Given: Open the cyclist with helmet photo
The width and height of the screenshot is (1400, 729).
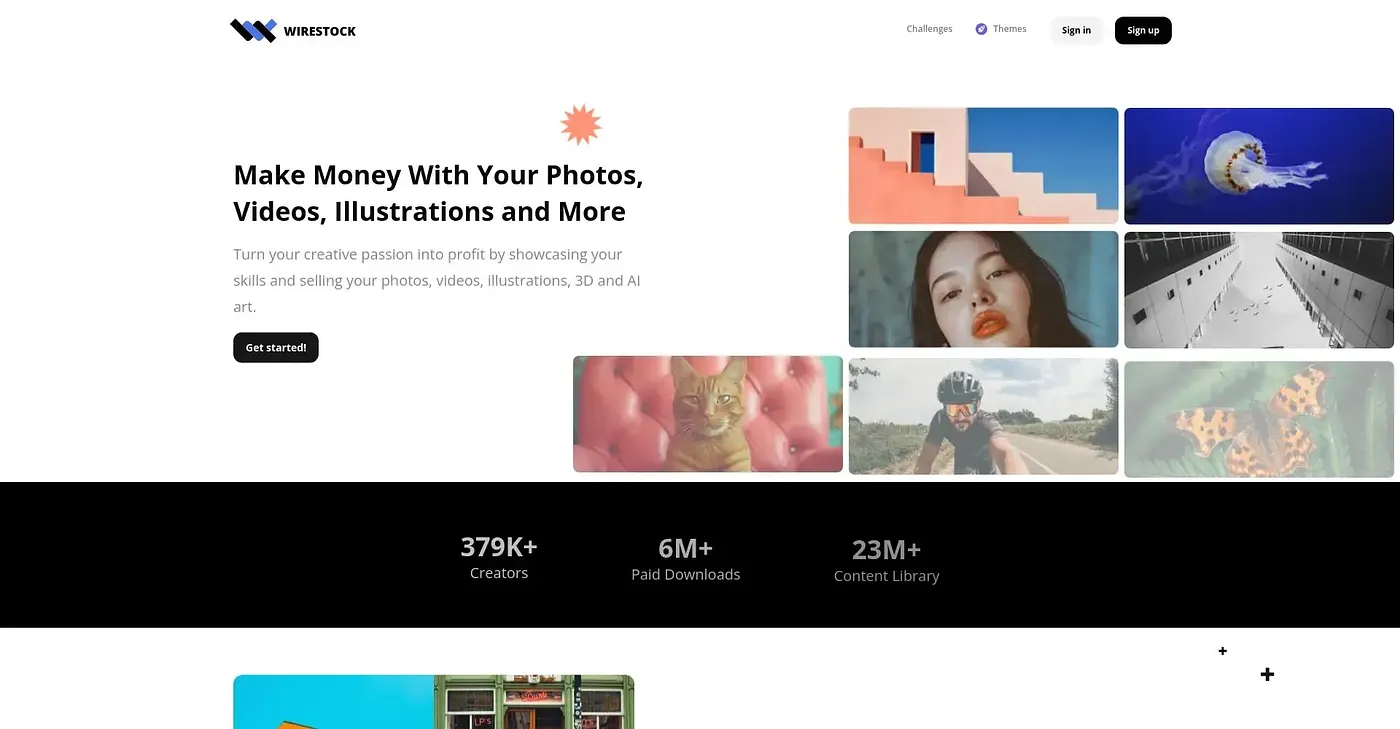Looking at the screenshot, I should click(x=983, y=416).
